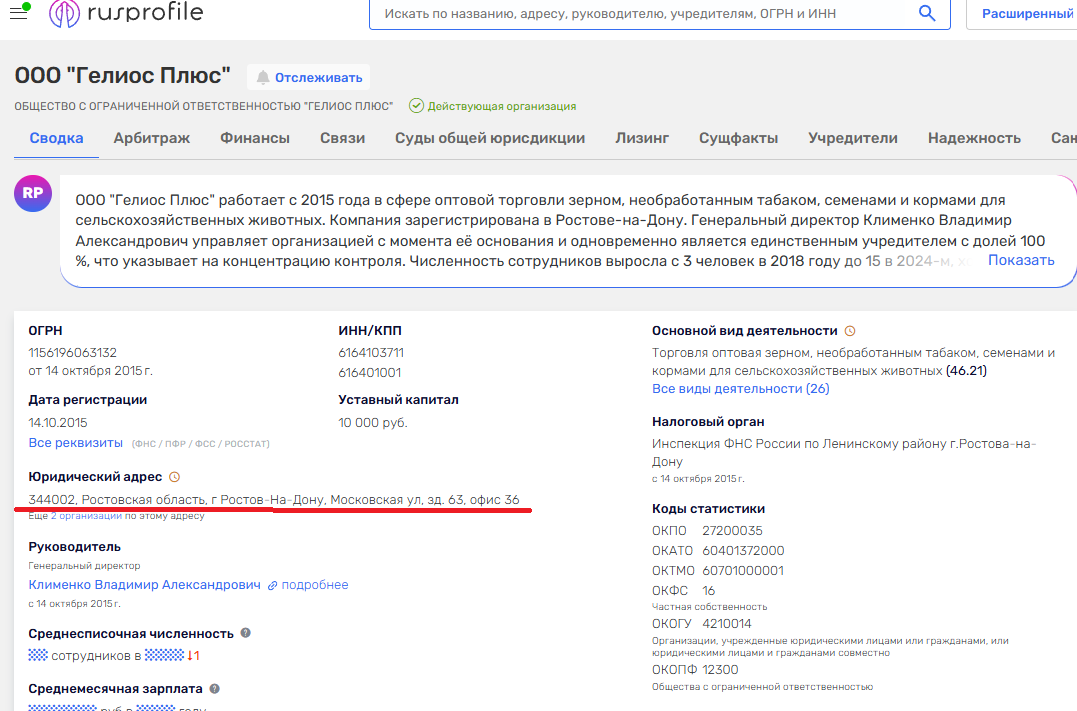Click the Отслеживать button
Viewport: 1077px width, 711px height.
pos(308,78)
